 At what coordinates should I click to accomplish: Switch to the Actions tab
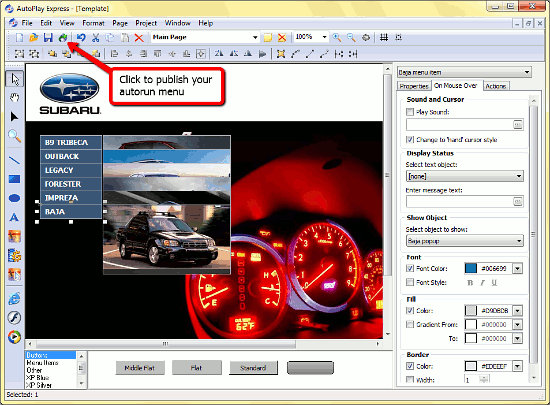[x=496, y=86]
